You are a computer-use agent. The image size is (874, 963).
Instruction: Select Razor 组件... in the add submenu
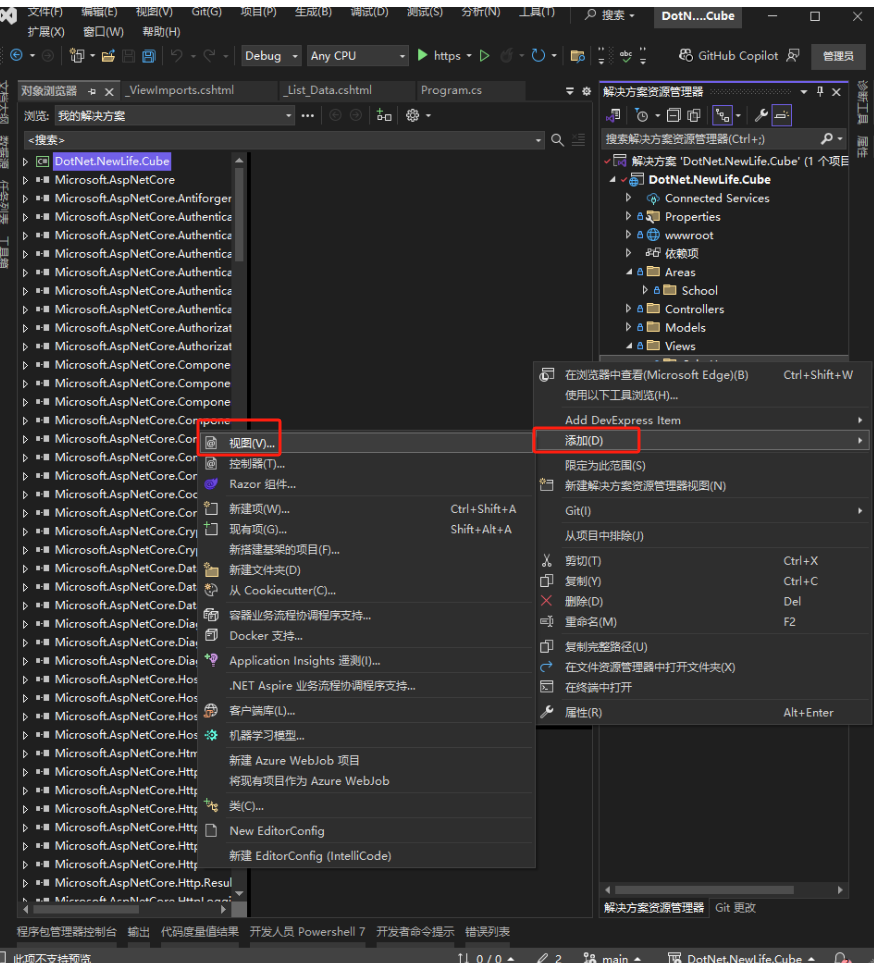tap(367, 484)
